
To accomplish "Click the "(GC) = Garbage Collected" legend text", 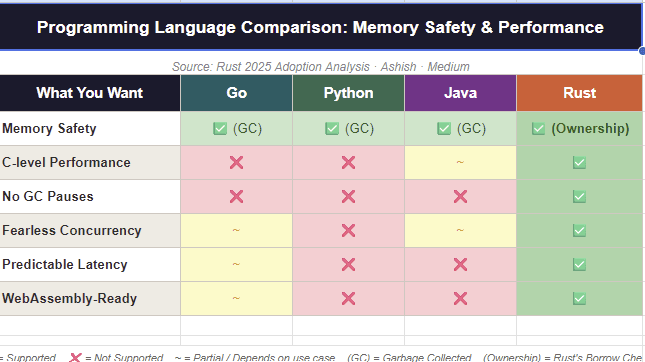I will [x=409, y=357].
